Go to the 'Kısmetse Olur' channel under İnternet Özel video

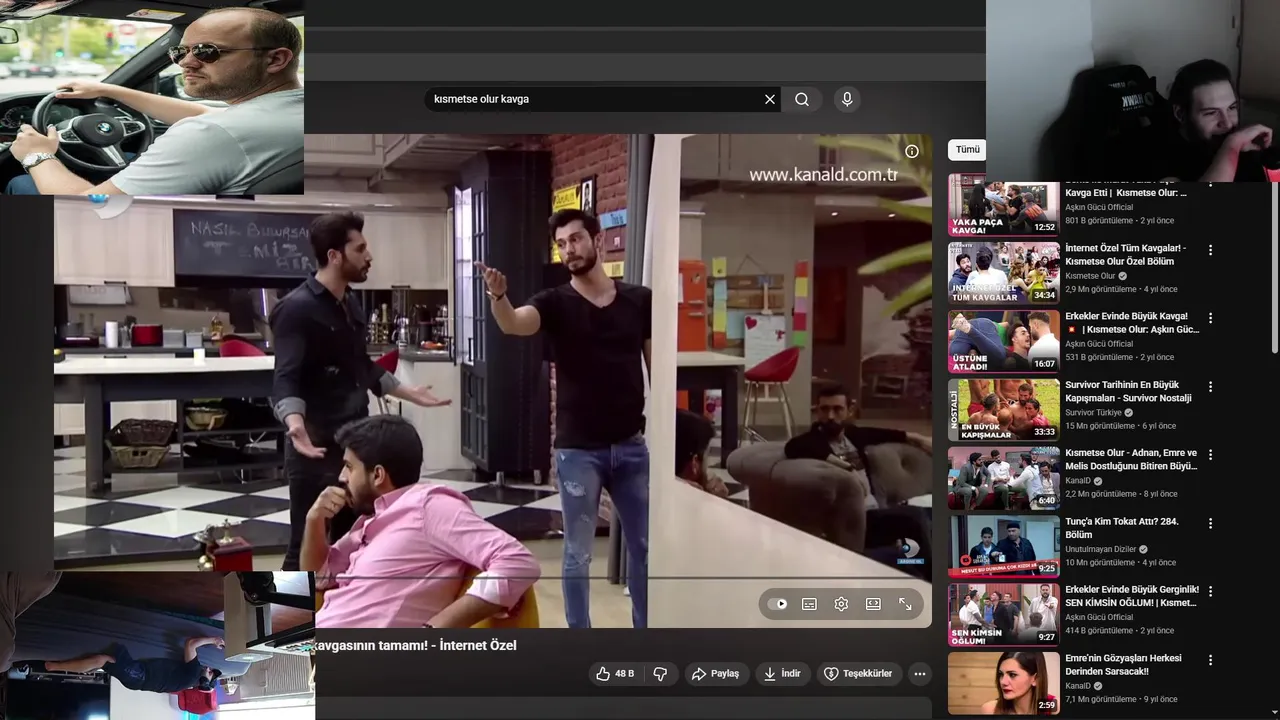click(x=1090, y=276)
